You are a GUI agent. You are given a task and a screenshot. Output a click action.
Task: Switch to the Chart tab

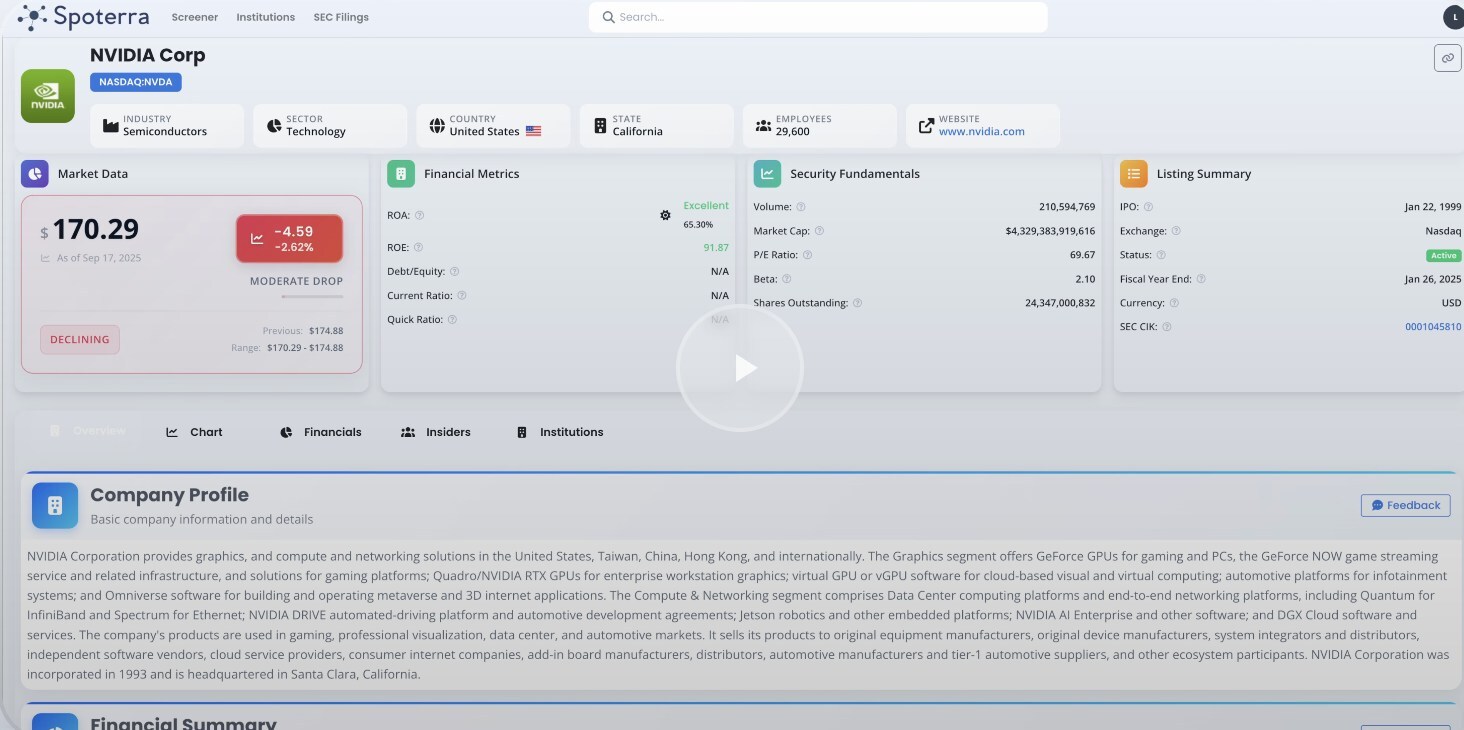pyautogui.click(x=195, y=432)
